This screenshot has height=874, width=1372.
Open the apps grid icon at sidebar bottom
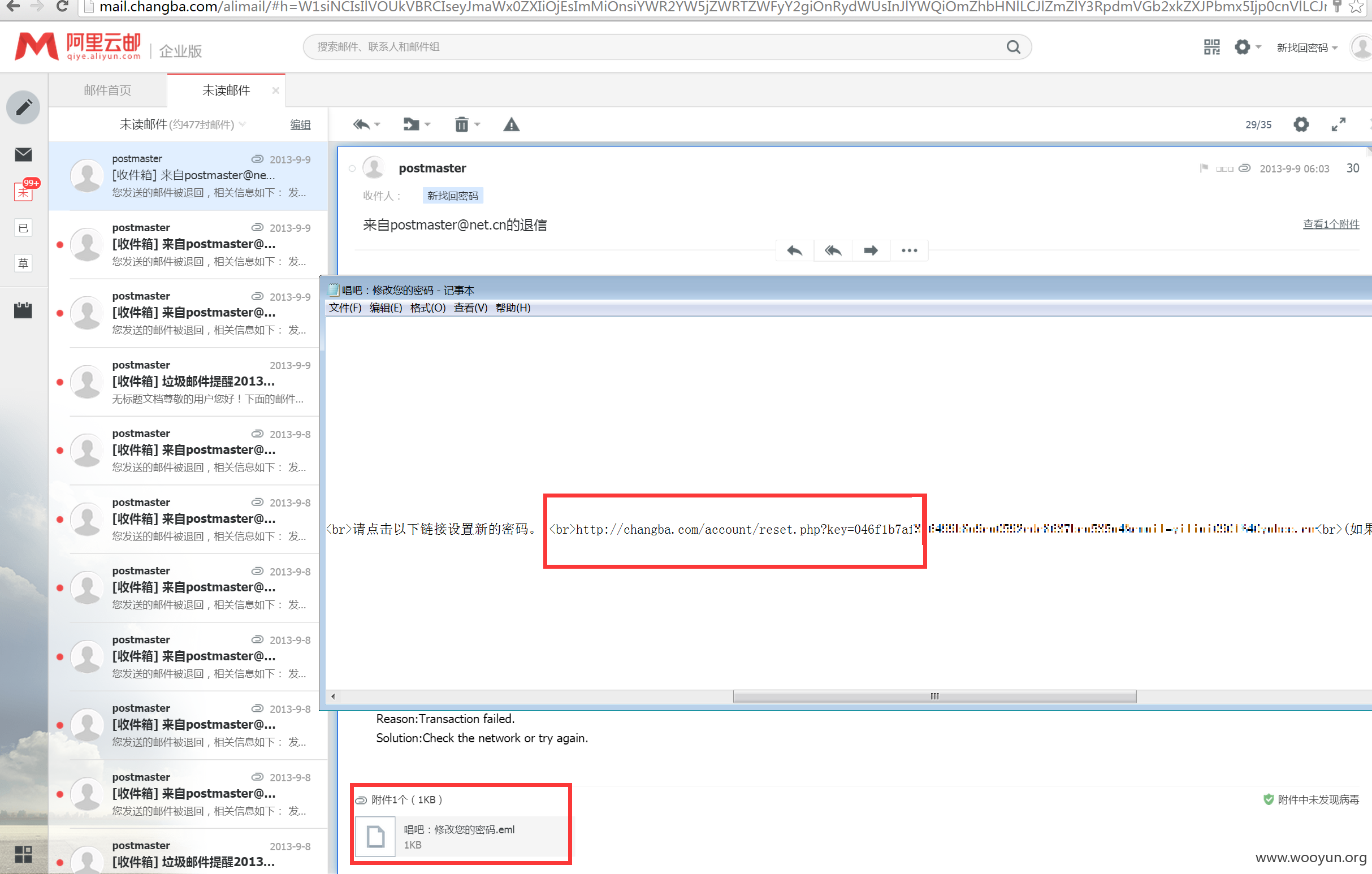(x=23, y=854)
